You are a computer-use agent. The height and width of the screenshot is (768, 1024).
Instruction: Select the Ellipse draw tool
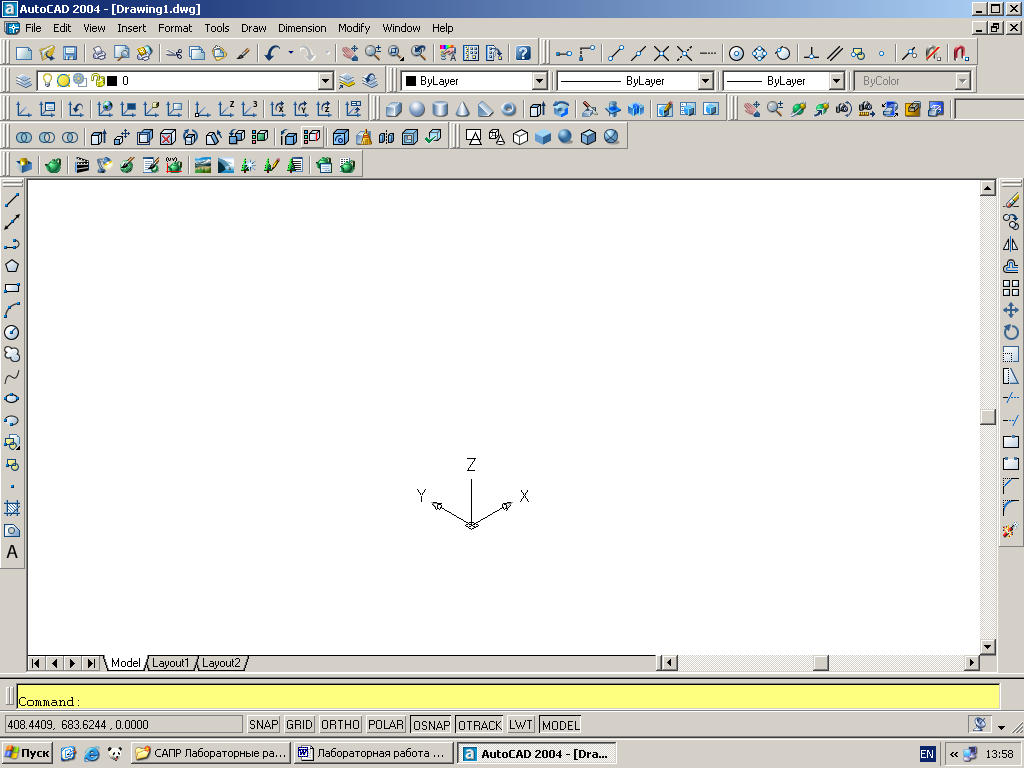[x=12, y=398]
